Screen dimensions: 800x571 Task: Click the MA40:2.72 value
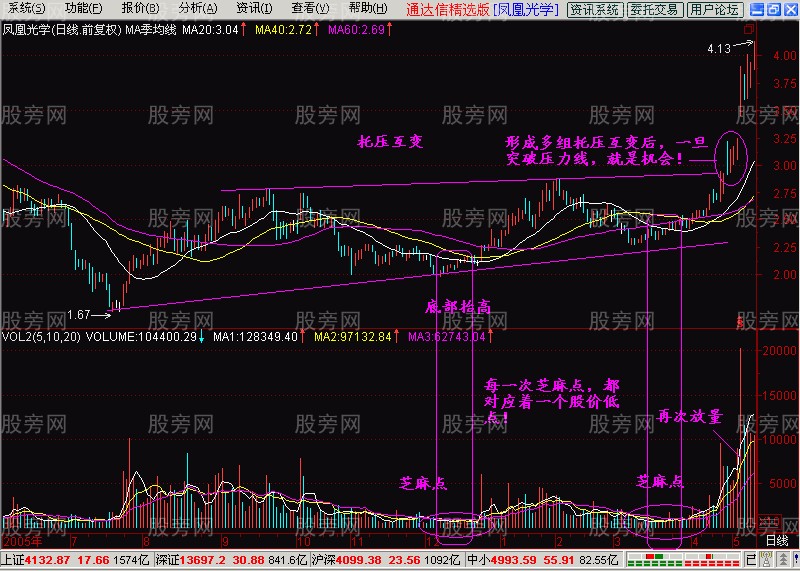pyautogui.click(x=284, y=30)
